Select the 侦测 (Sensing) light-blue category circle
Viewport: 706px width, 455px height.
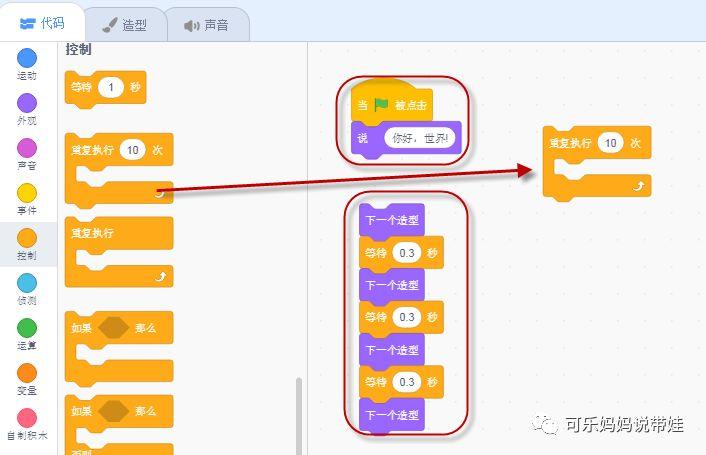[27, 283]
